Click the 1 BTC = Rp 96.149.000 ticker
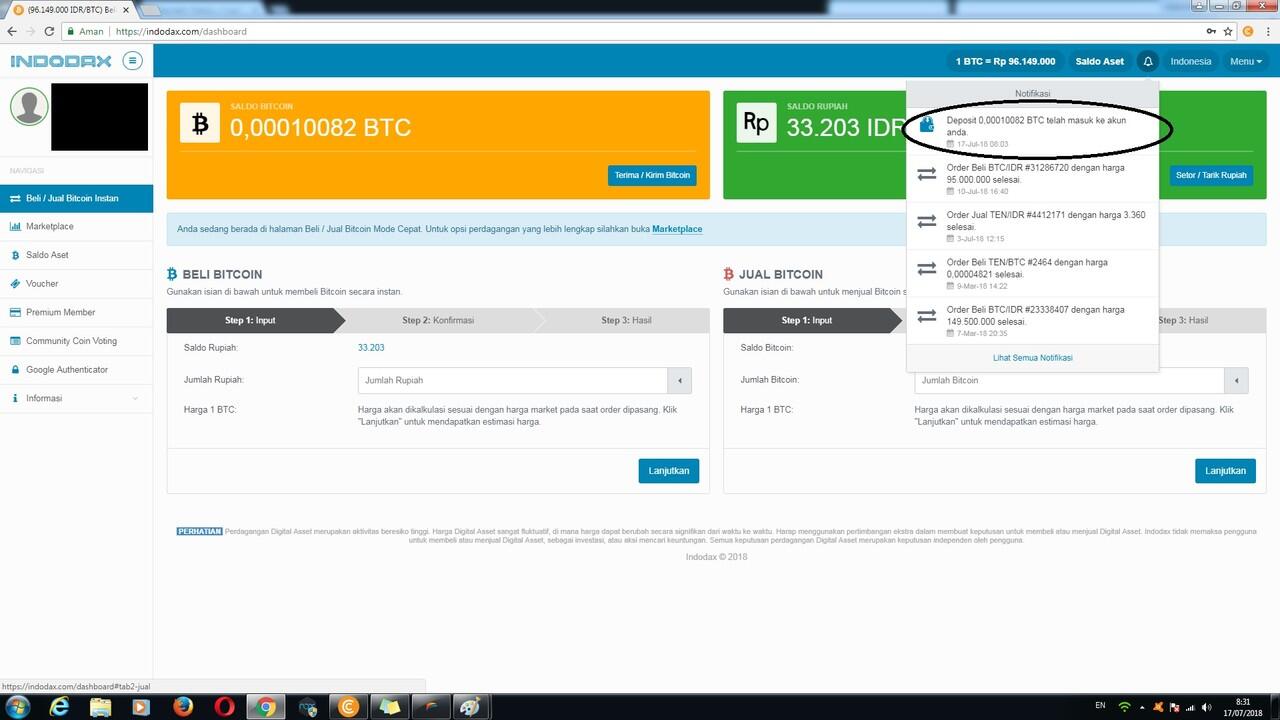This screenshot has width=1280, height=720. click(x=1005, y=61)
